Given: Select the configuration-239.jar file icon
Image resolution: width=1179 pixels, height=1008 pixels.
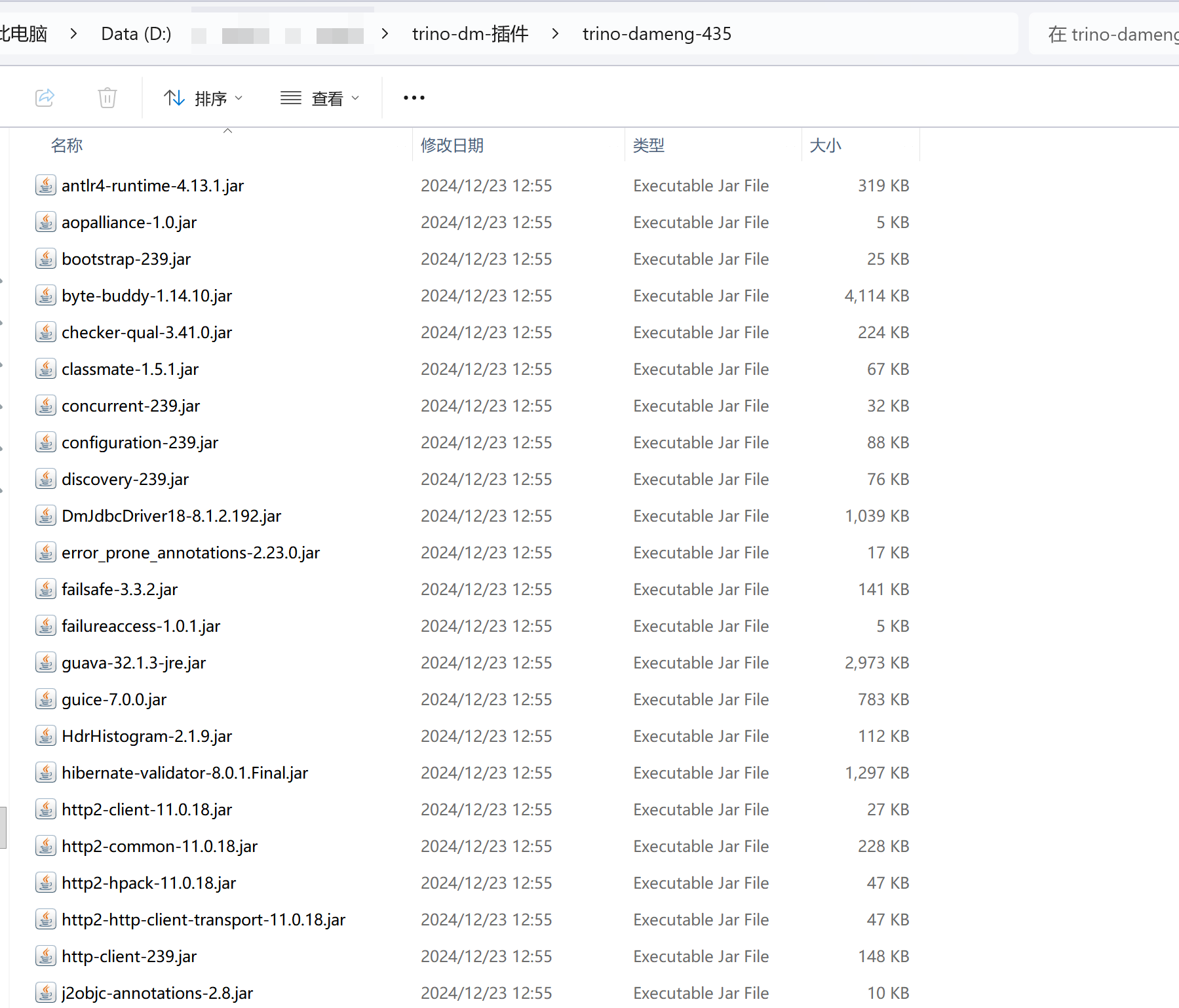Looking at the screenshot, I should [x=45, y=442].
